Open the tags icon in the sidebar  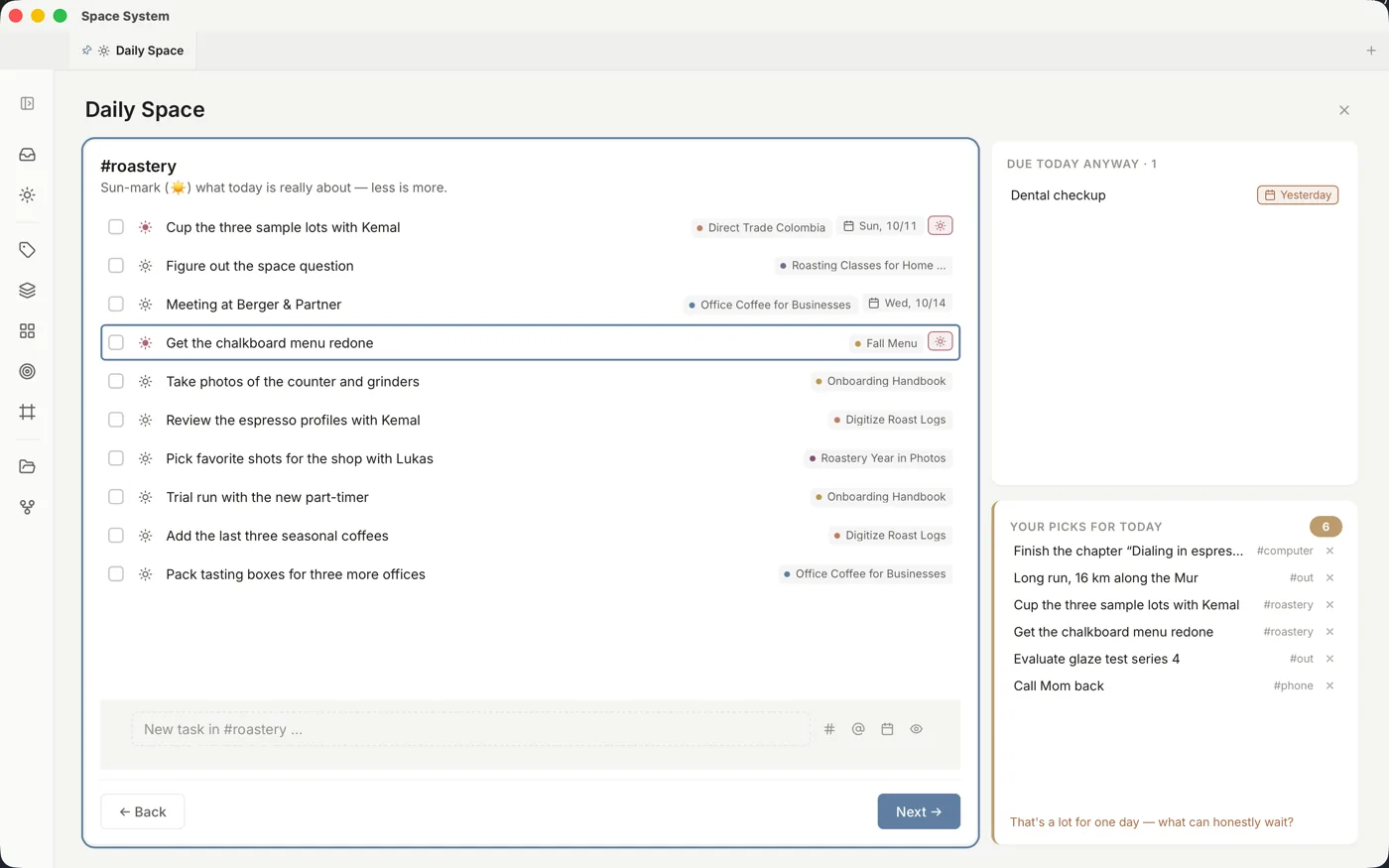point(27,250)
